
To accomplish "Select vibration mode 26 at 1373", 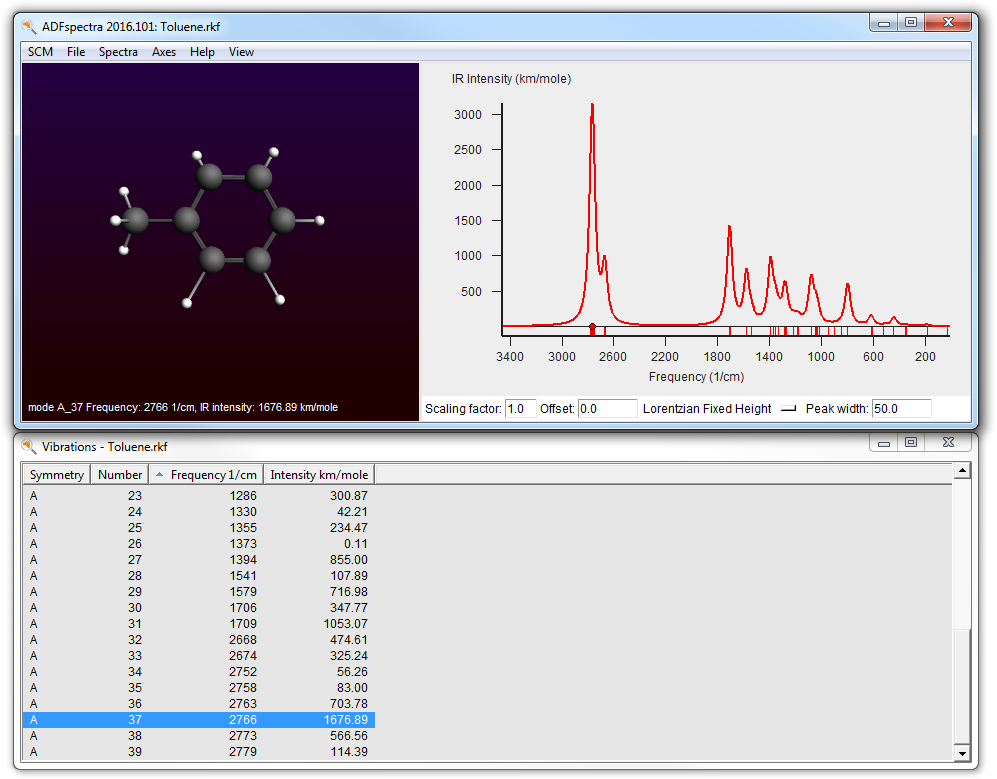I will point(198,544).
